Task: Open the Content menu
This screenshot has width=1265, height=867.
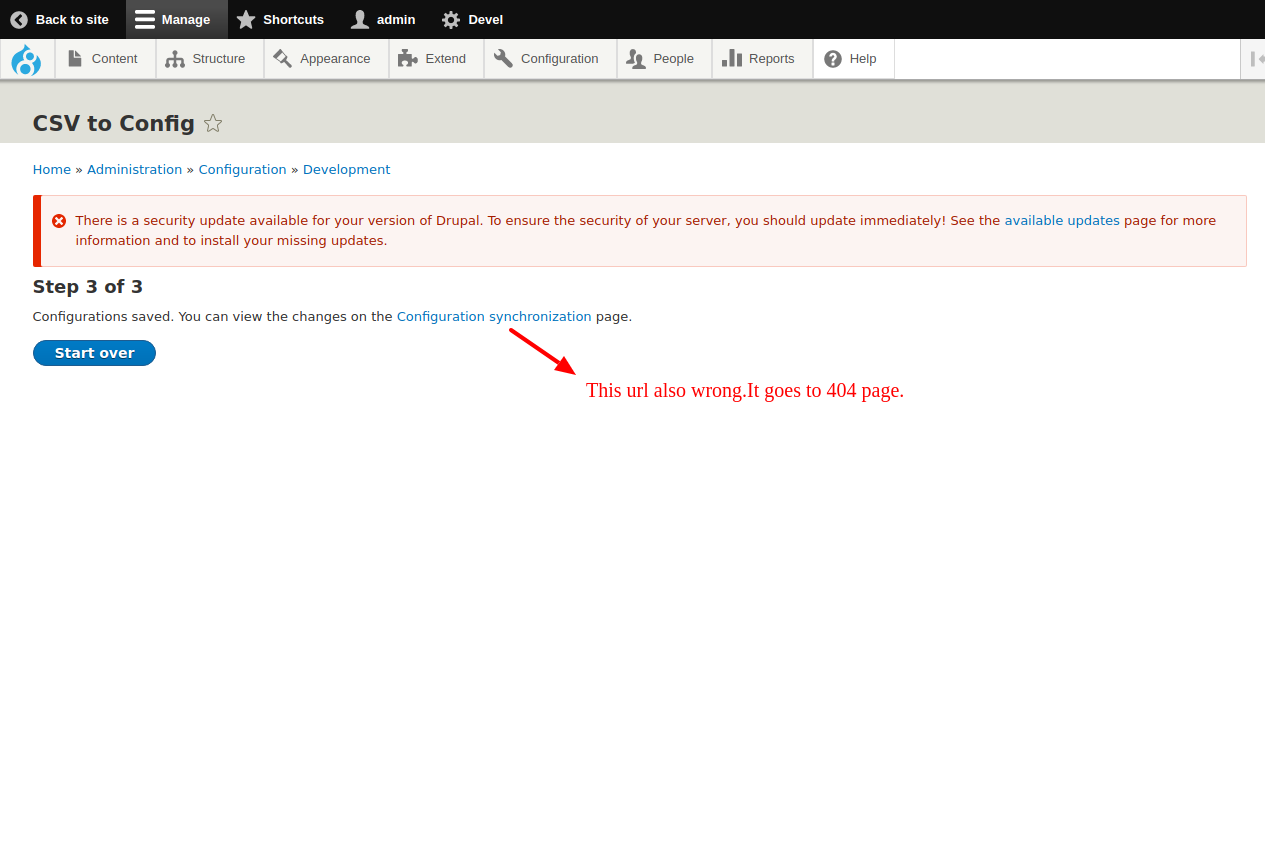Action: coord(105,59)
